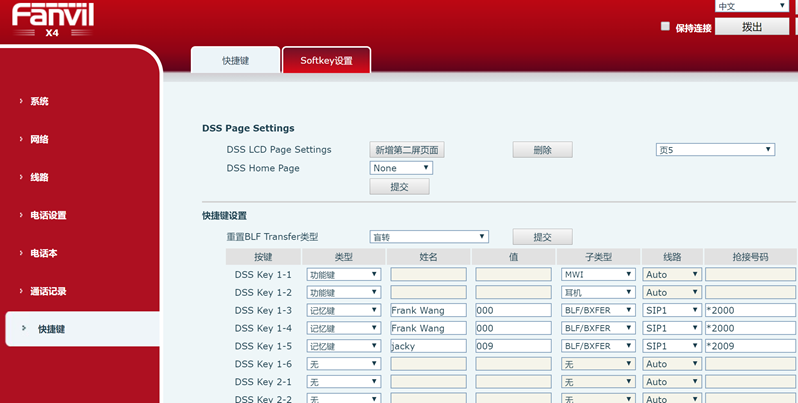This screenshot has height=403, width=798.
Task: Click the Fanvil X4 logo
Action: [51, 20]
